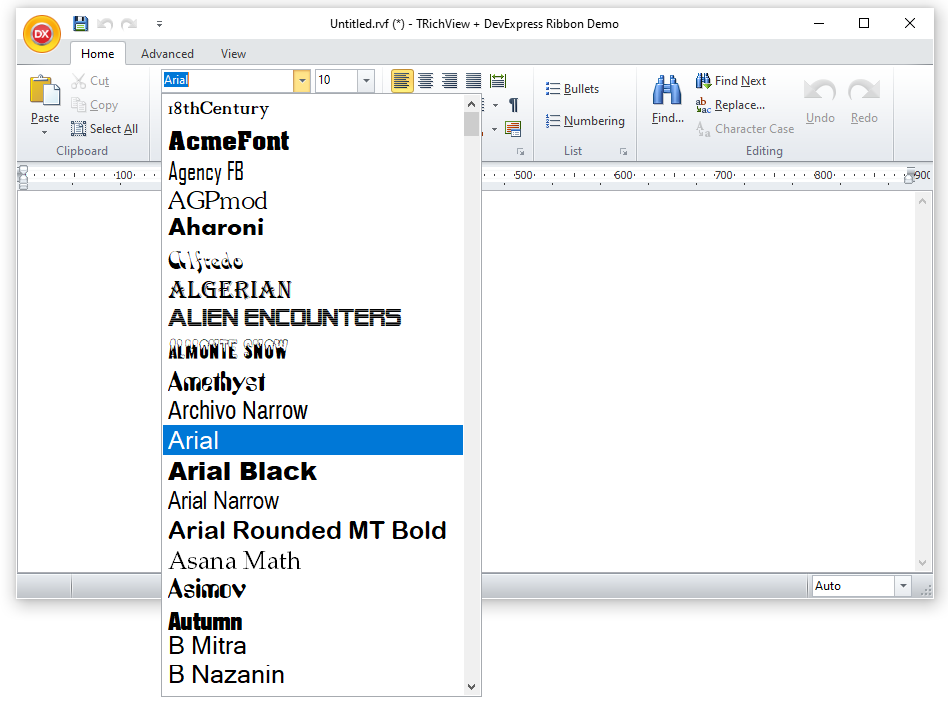Viewport: 948px width, 704px height.
Task: Click the quick access Undo arrow
Action: coord(105,24)
